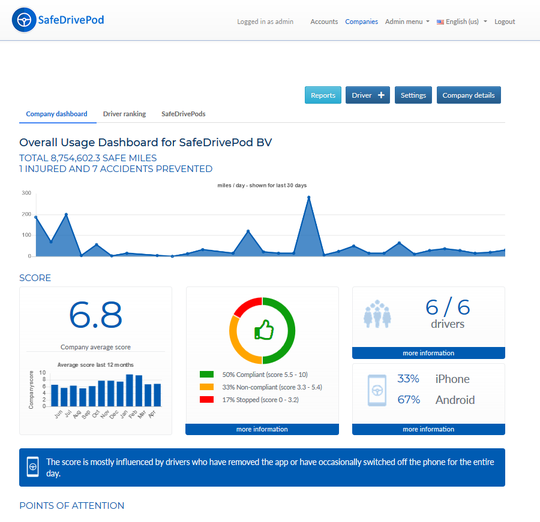Click '33% Non-compliant (score 3.3 - 5.4)' label
Image resolution: width=540 pixels, height=522 pixels.
point(272,387)
